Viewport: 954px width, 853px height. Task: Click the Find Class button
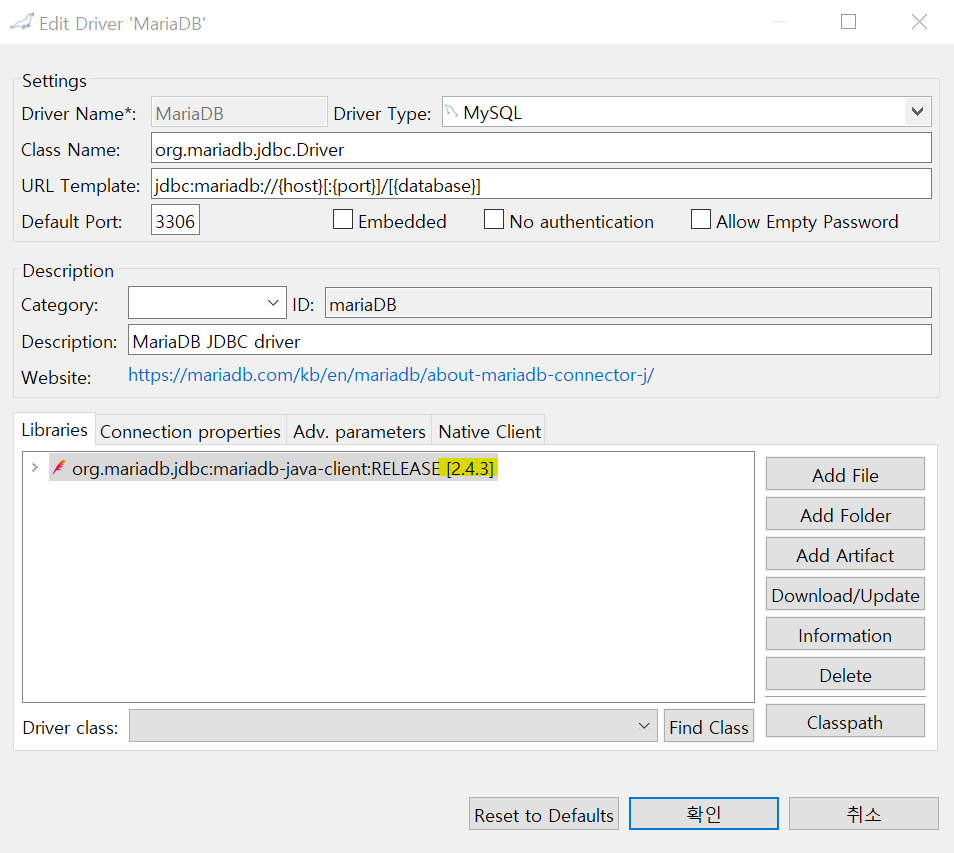[x=709, y=726]
